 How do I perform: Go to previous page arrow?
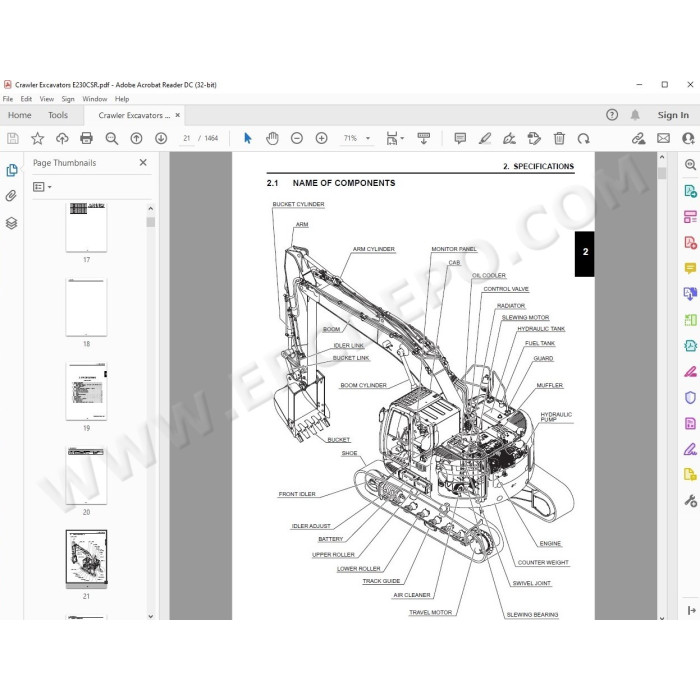[x=136, y=138]
